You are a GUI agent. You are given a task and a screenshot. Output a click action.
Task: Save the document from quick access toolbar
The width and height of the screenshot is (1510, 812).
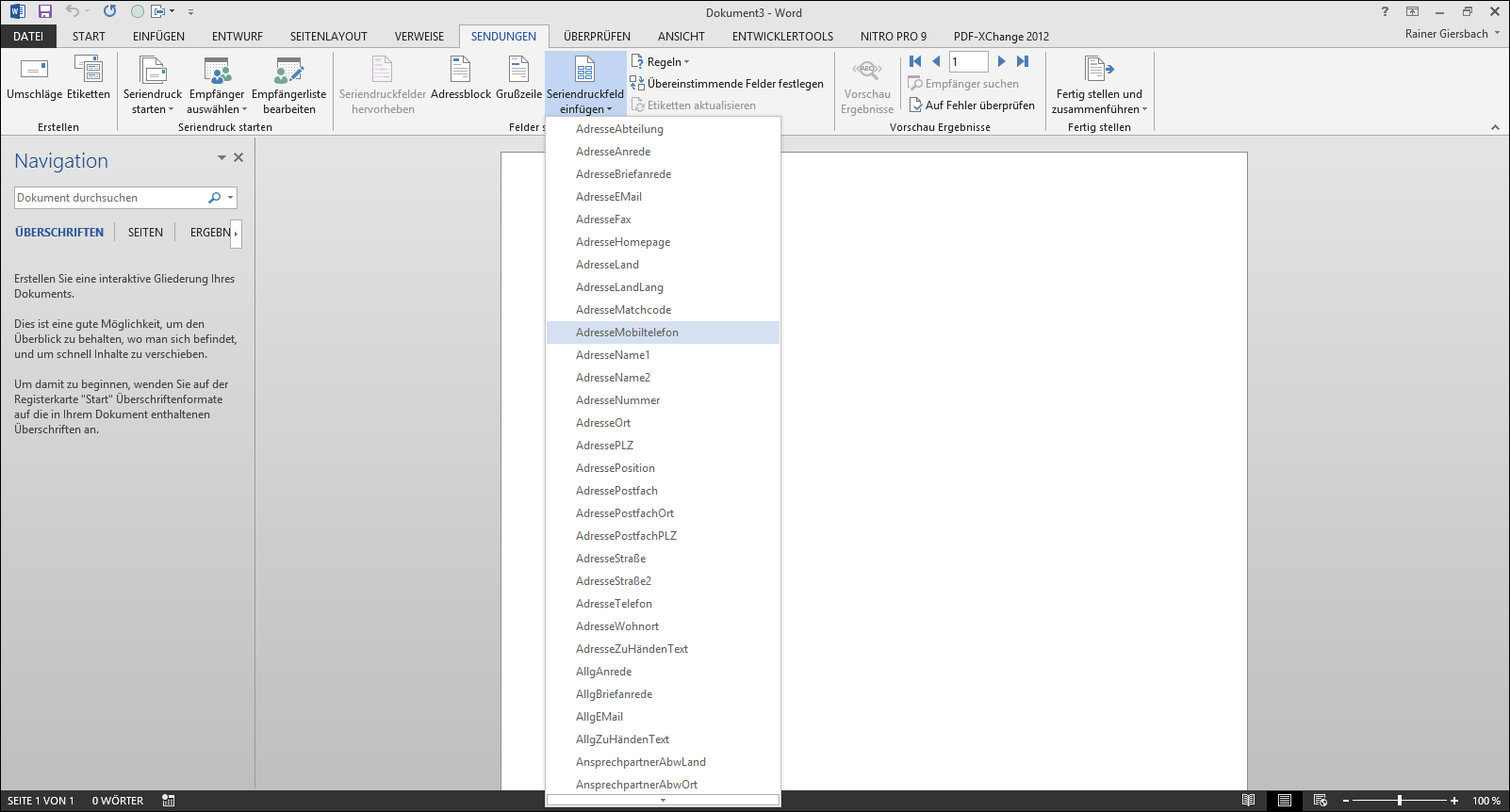(x=44, y=11)
